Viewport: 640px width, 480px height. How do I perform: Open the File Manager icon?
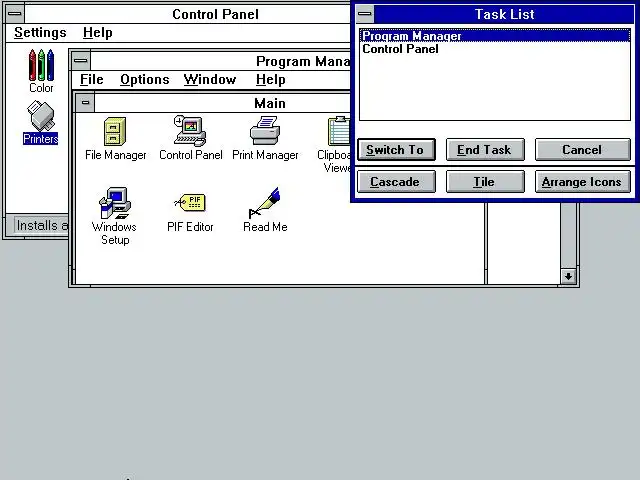[116, 139]
